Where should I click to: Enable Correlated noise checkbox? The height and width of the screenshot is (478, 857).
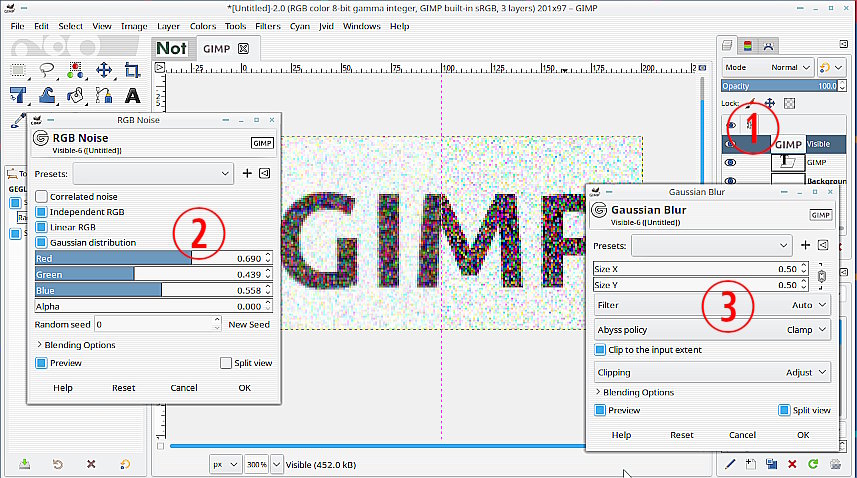[x=42, y=196]
